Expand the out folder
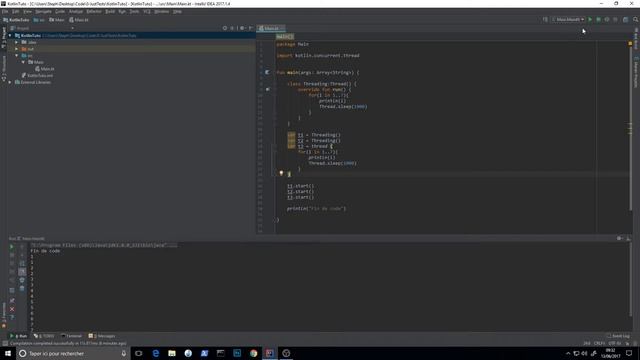Image resolution: width=640 pixels, height=360 pixels. 17,49
